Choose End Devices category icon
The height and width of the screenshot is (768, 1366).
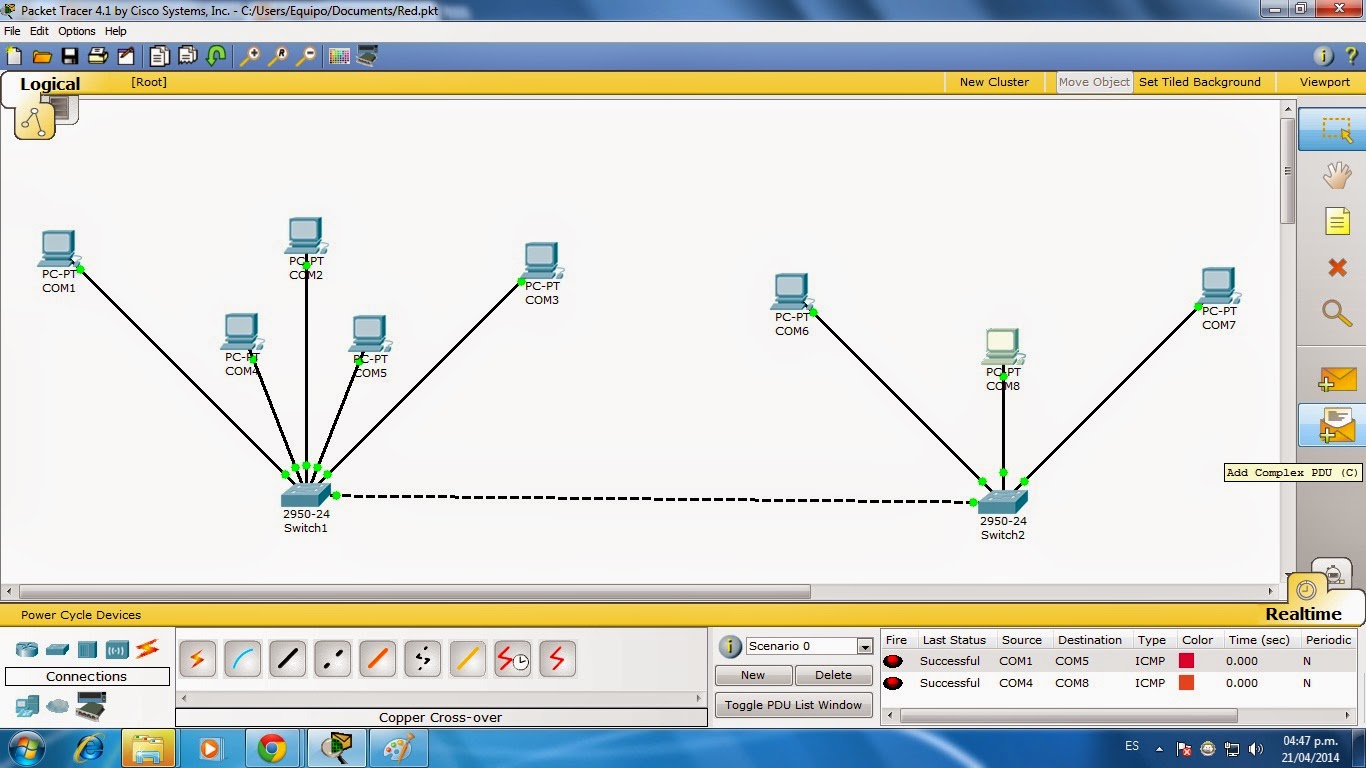[x=27, y=706]
